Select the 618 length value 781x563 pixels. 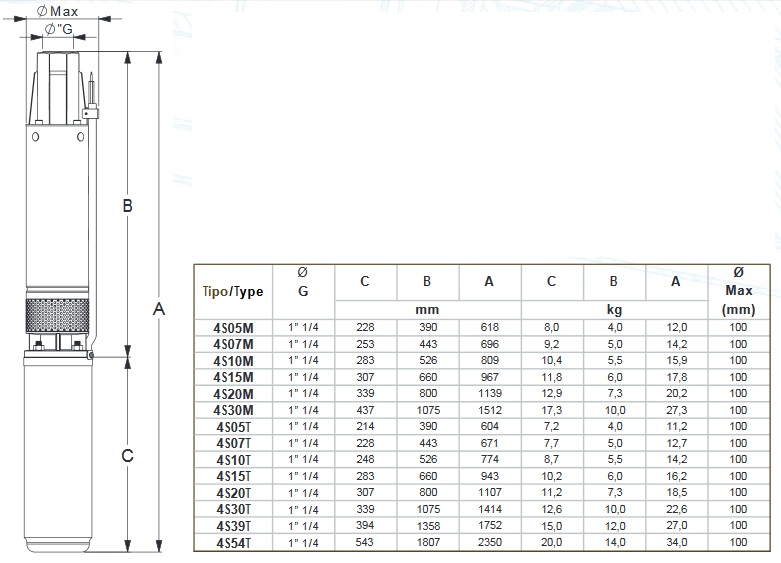(x=489, y=328)
